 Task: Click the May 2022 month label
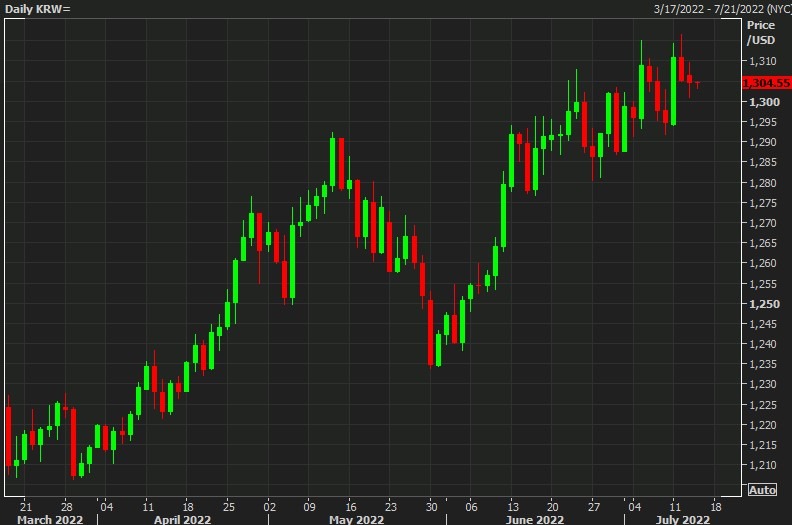[356, 519]
